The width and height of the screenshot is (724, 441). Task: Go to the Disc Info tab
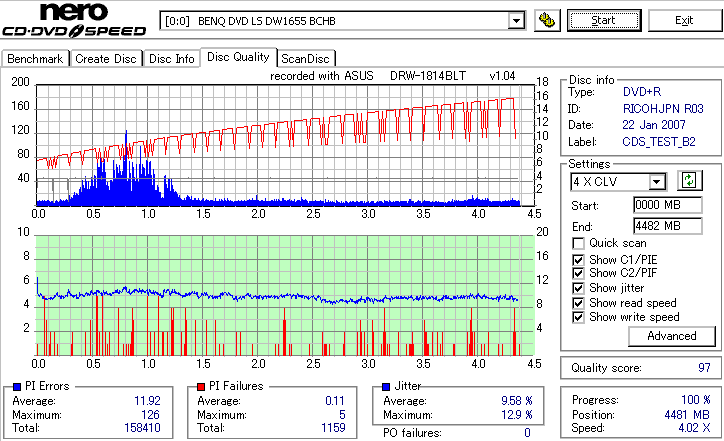[172, 59]
